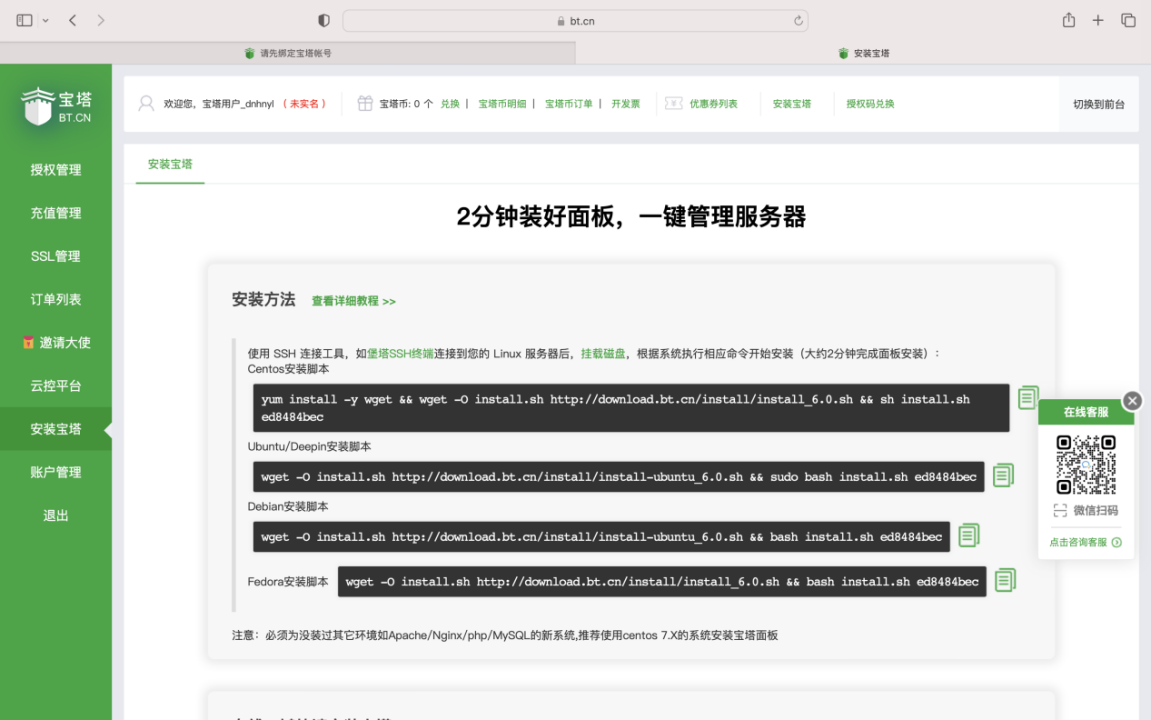1151x720 pixels.
Task: Click 点击咨询客服 link
Action: click(x=1085, y=542)
